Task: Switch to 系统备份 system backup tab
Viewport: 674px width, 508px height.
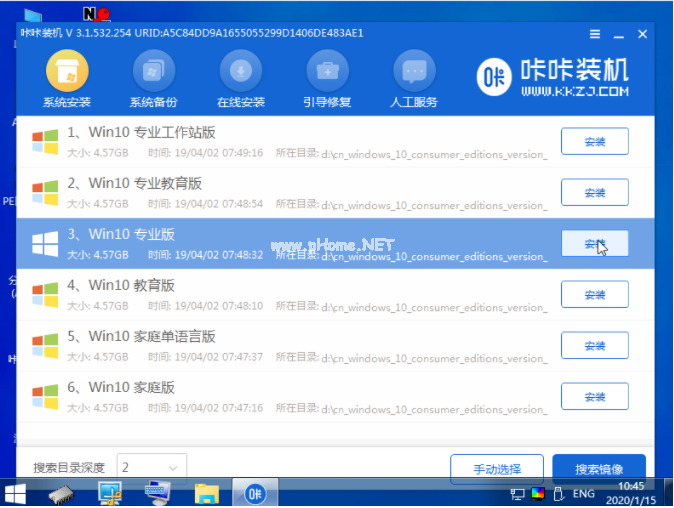Action: pos(153,79)
